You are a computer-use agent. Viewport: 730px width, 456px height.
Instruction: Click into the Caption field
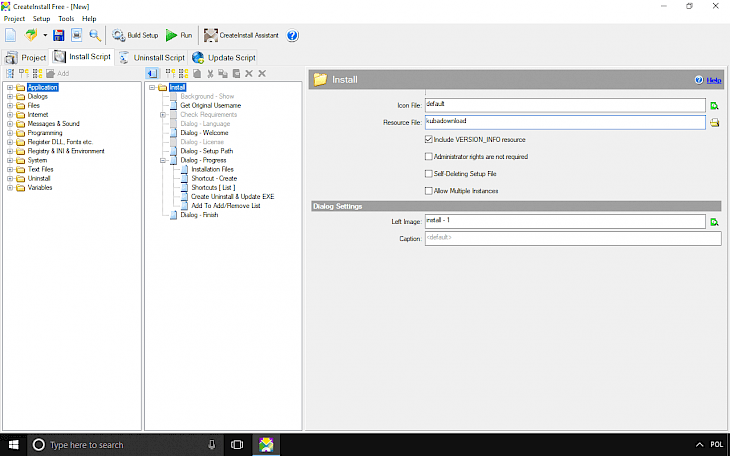pyautogui.click(x=573, y=238)
